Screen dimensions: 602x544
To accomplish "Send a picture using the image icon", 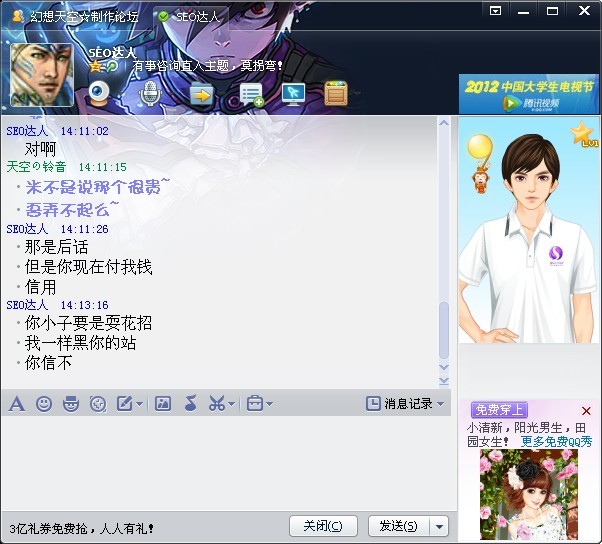I will (163, 404).
